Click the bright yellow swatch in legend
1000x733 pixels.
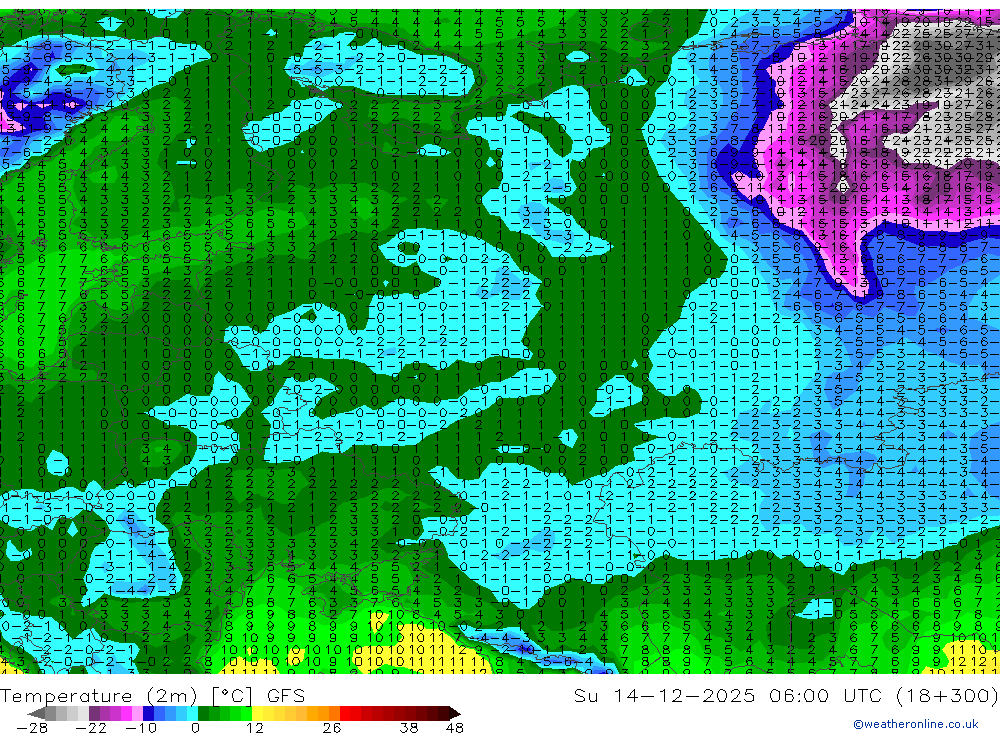(257, 713)
